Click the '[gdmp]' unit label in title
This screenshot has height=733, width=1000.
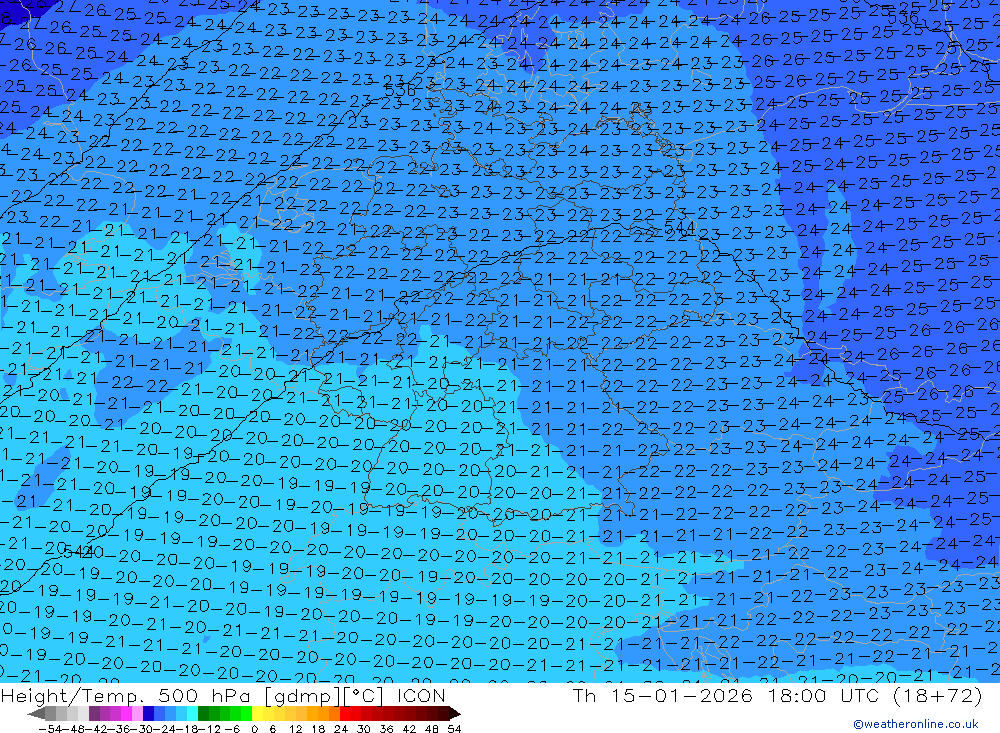click(x=304, y=695)
